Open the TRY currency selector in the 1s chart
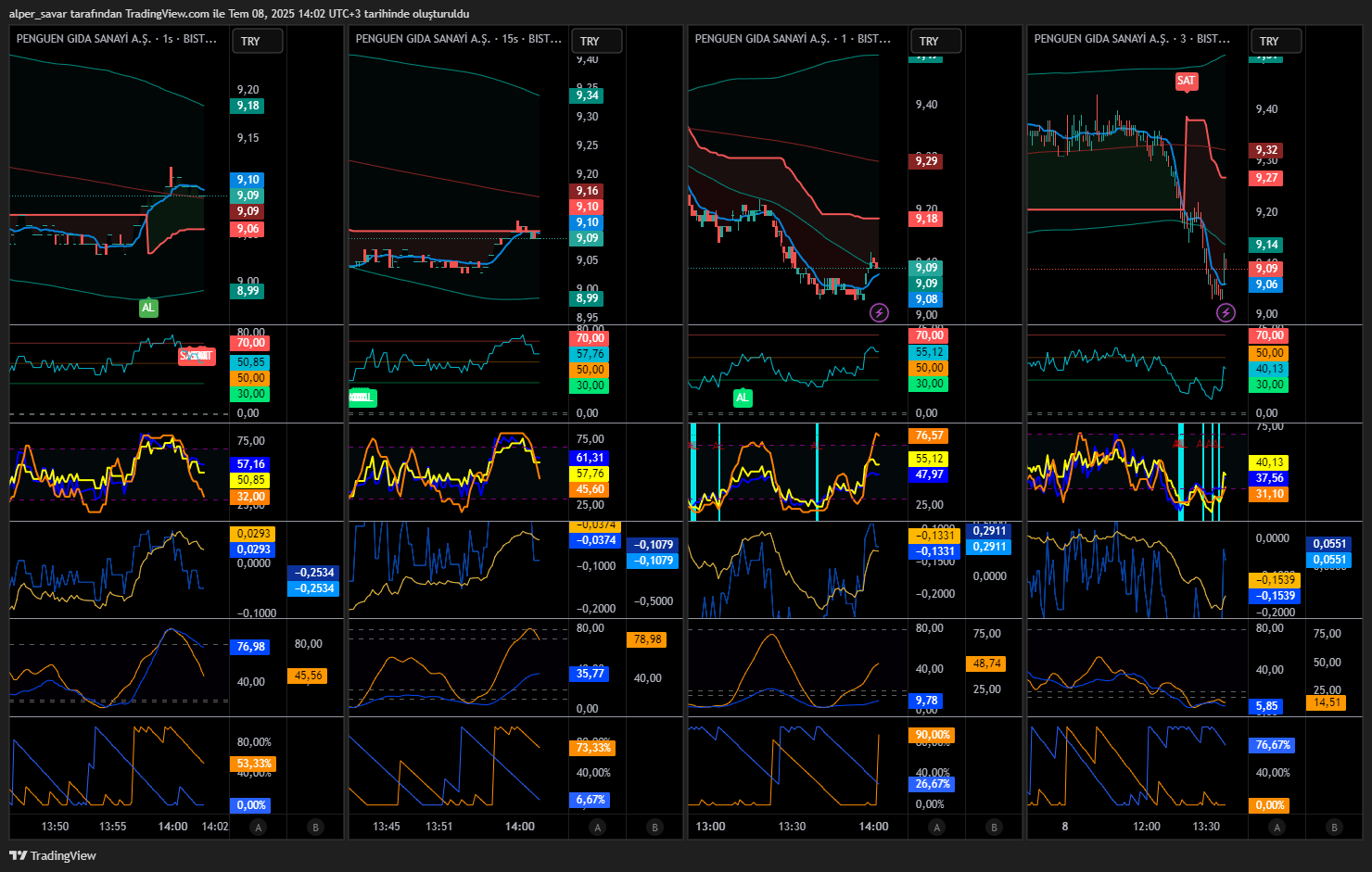The height and width of the screenshot is (872, 1372). tap(257, 41)
